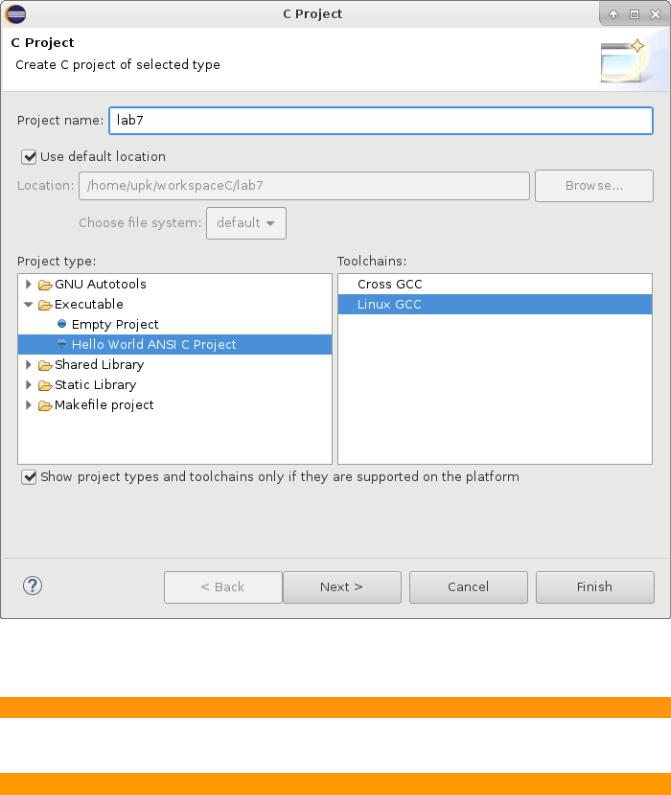
Task: Click the new project wizard banner image
Action: tap(623, 61)
